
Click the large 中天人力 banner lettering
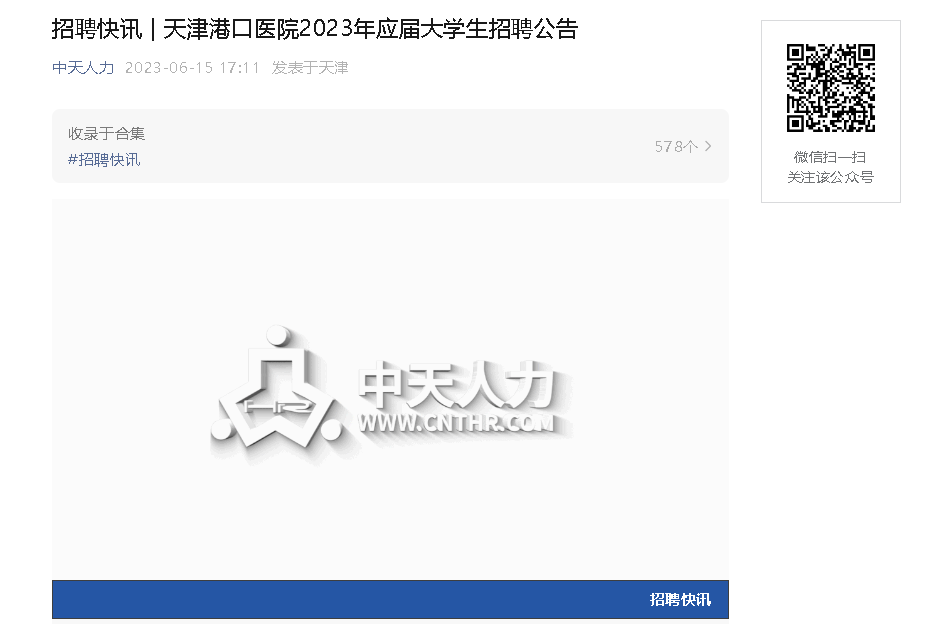pyautogui.click(x=457, y=385)
